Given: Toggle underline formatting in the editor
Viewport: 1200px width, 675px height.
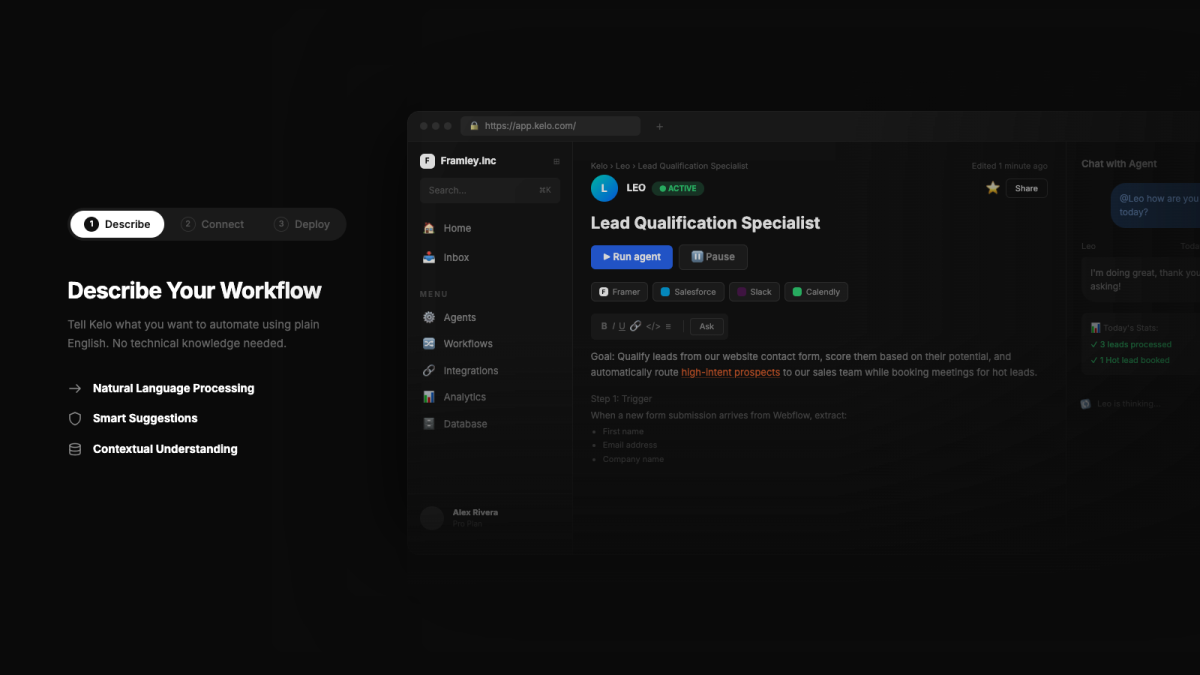Looking at the screenshot, I should (x=622, y=326).
